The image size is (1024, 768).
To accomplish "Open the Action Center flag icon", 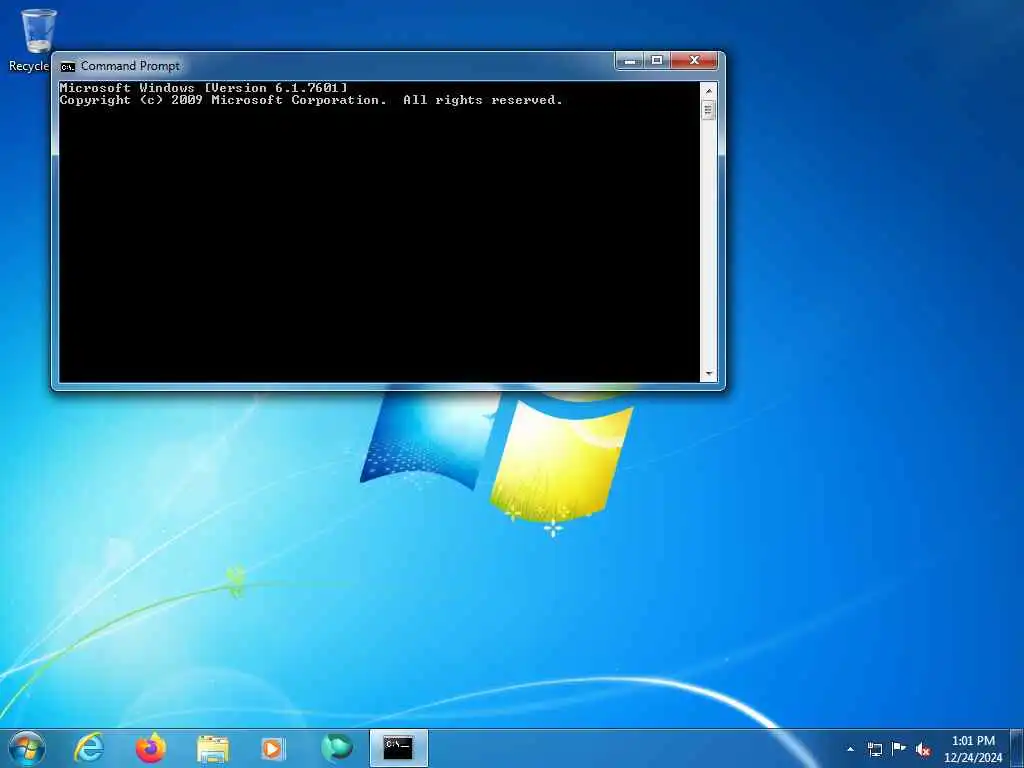I will (x=899, y=749).
